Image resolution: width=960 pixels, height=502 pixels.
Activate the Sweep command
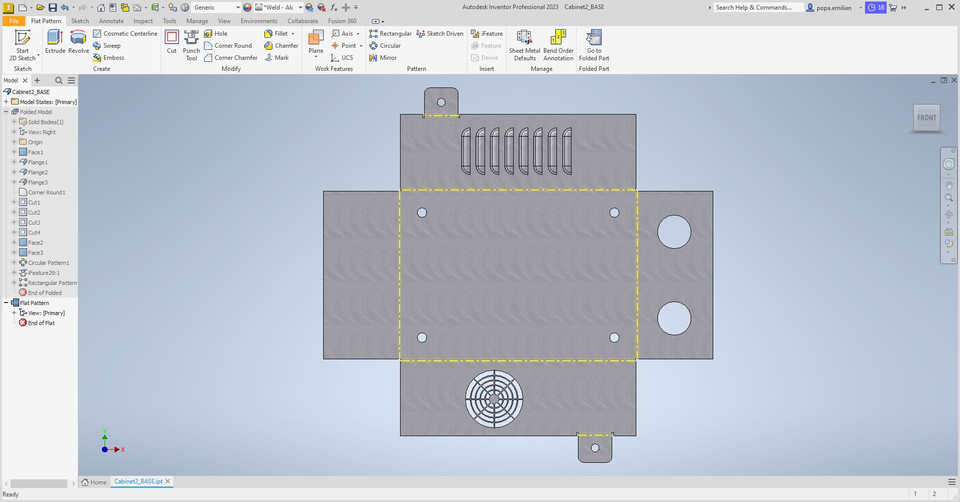pyautogui.click(x=107, y=45)
